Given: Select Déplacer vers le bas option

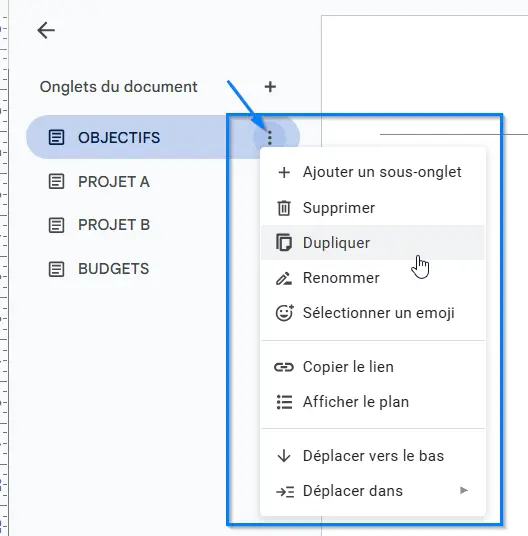Looking at the screenshot, I should coord(373,456).
